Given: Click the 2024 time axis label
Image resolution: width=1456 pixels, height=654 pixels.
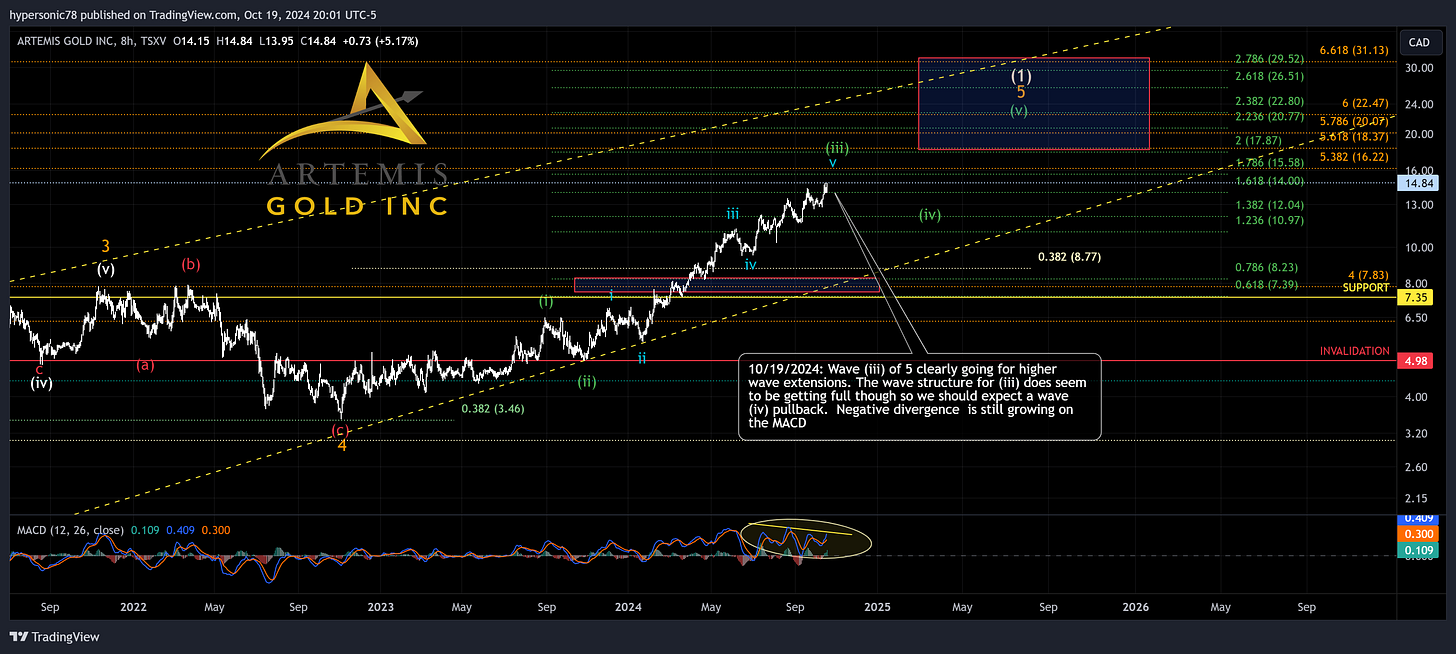Looking at the screenshot, I should (x=628, y=606).
